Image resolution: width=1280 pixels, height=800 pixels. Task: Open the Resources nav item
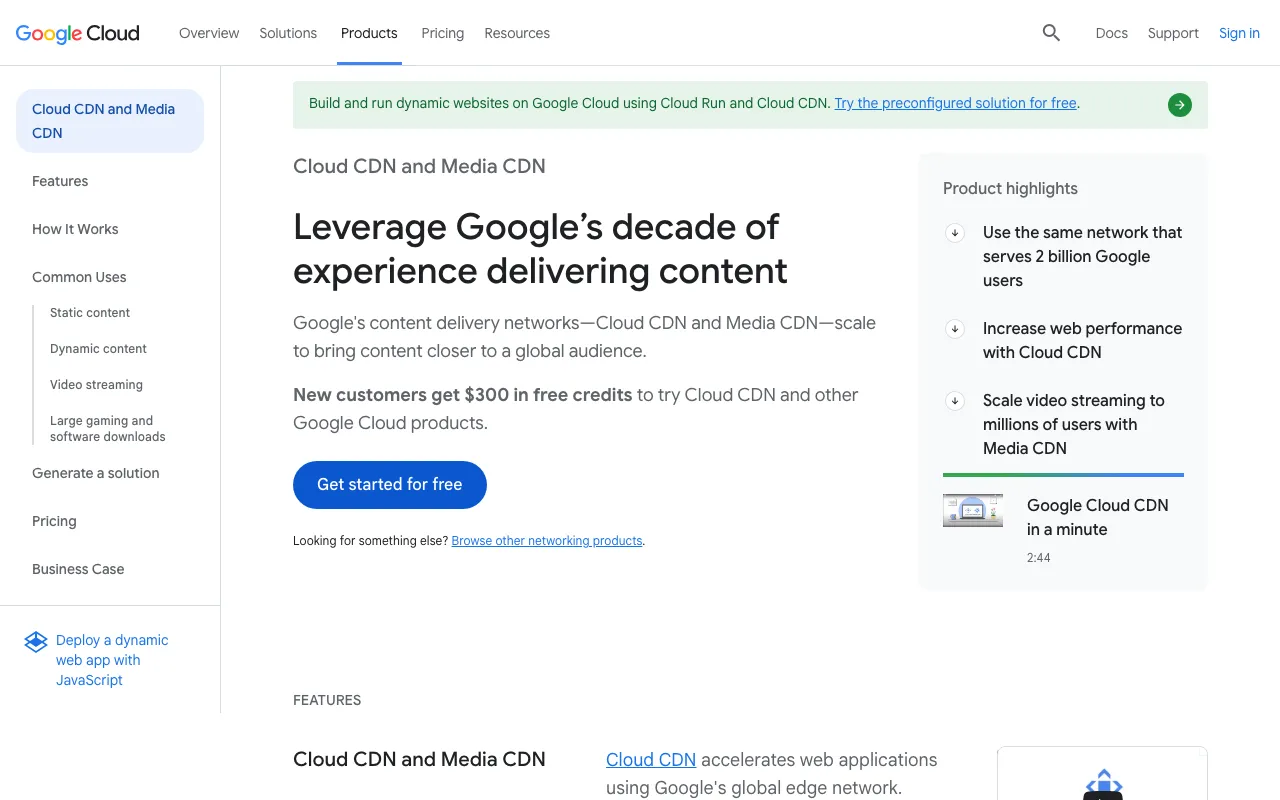pos(517,33)
